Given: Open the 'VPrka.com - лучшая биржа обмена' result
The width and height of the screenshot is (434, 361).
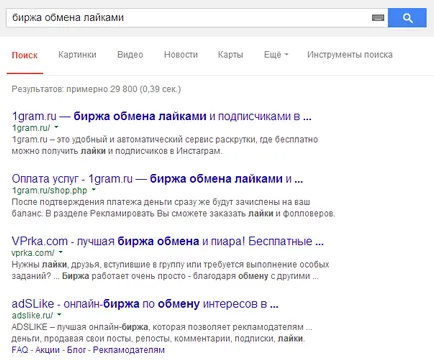Looking at the screenshot, I should (x=168, y=241).
